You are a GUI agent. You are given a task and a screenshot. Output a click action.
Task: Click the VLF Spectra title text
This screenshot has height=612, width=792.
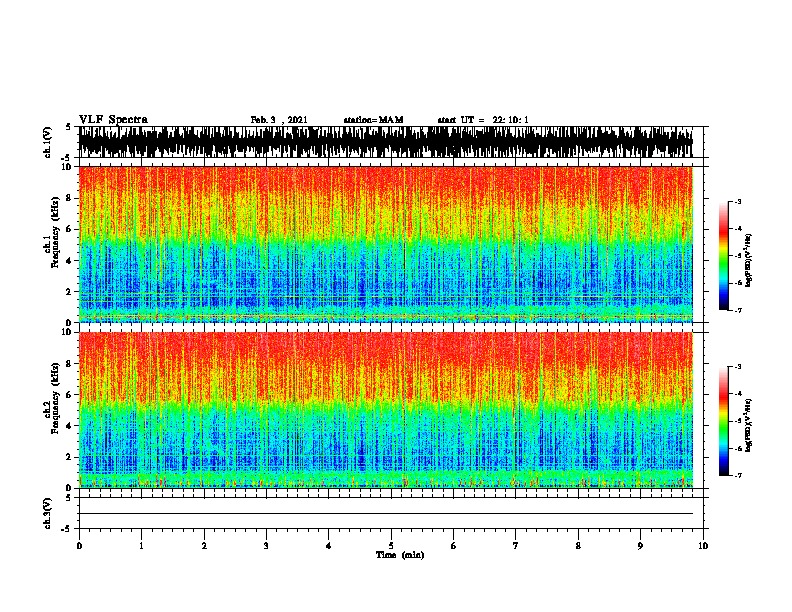(x=113, y=120)
